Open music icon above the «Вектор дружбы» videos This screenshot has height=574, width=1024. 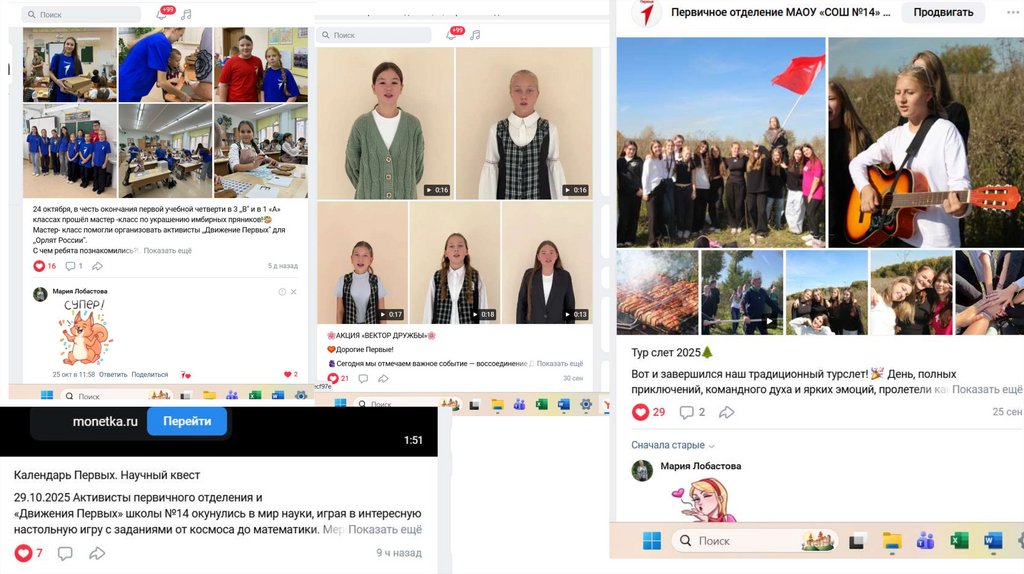(x=475, y=35)
